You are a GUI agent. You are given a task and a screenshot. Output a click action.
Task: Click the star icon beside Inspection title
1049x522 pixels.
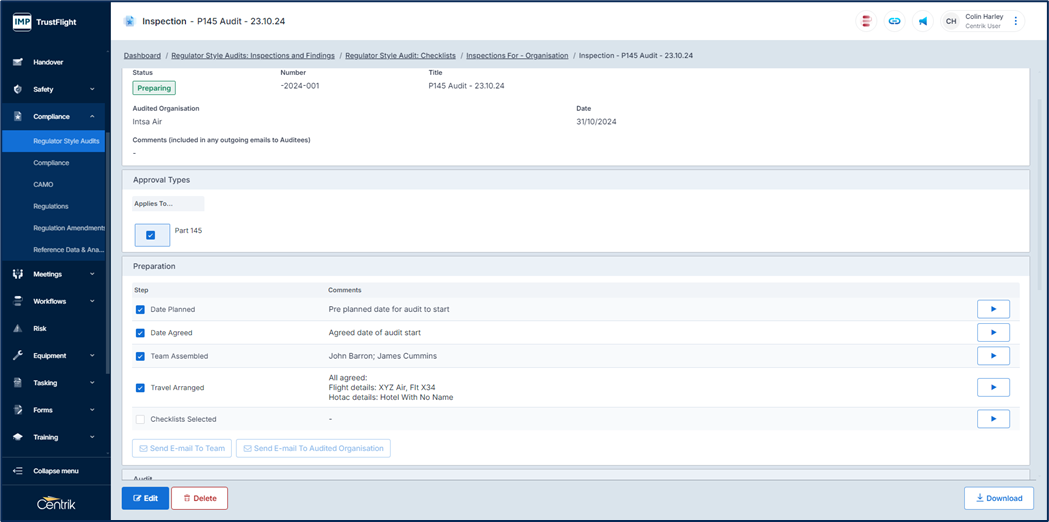pos(129,21)
